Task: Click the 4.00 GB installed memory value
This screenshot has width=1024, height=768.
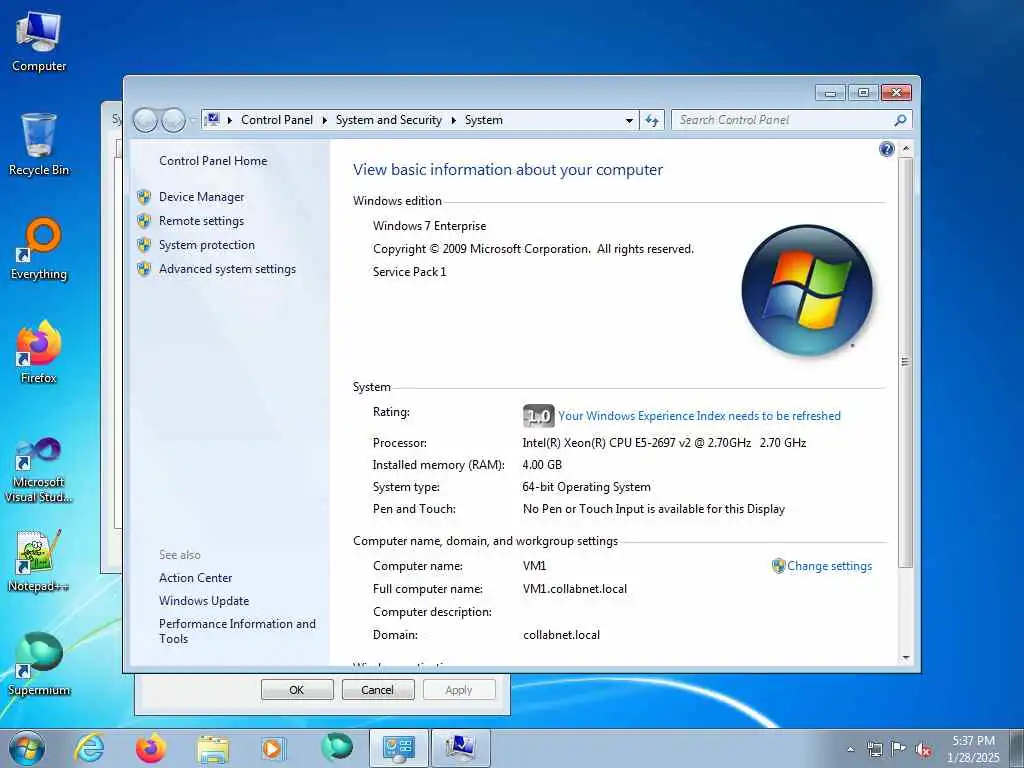Action: click(x=542, y=465)
